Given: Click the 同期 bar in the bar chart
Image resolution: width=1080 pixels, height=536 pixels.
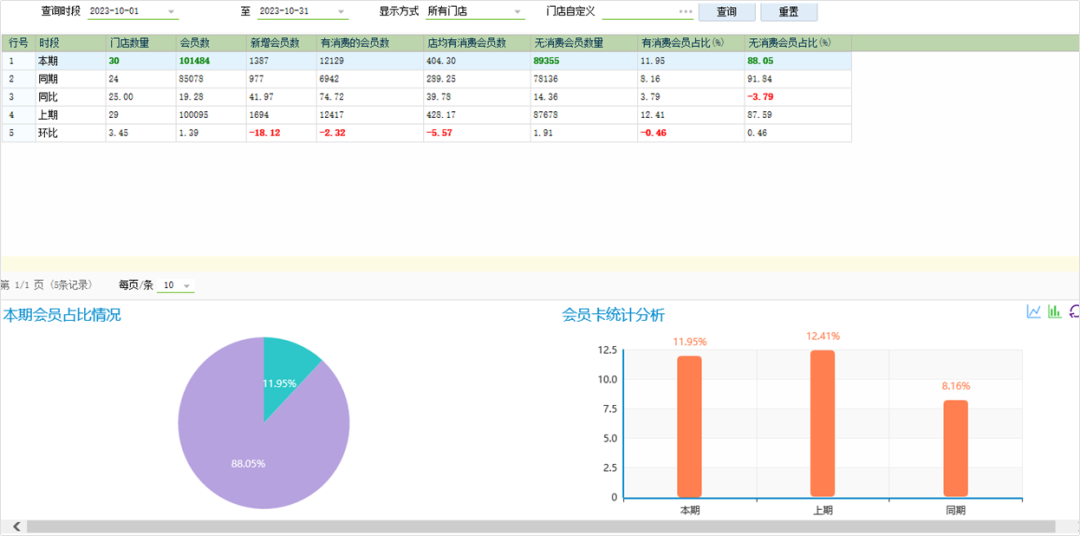Looking at the screenshot, I should (956, 449).
